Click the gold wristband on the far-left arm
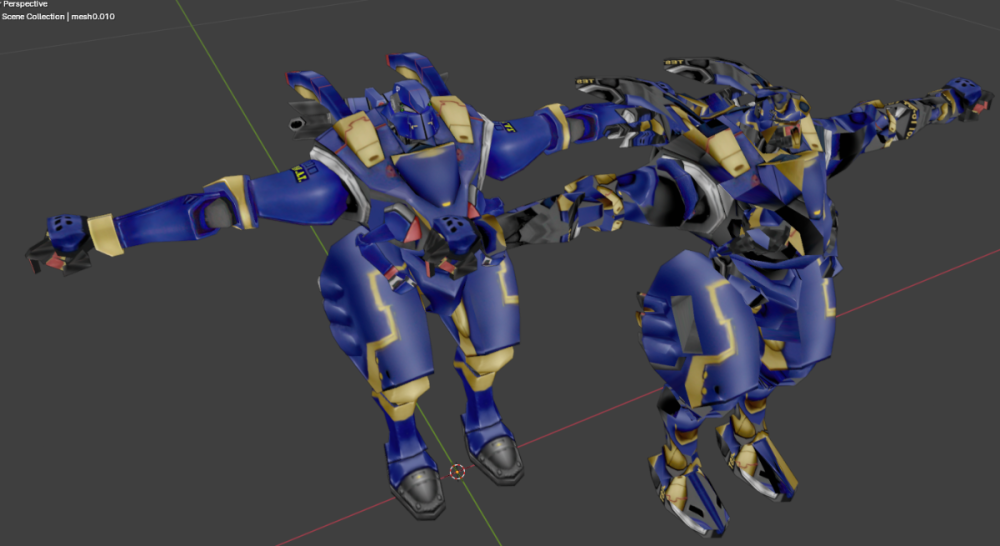 [103, 233]
